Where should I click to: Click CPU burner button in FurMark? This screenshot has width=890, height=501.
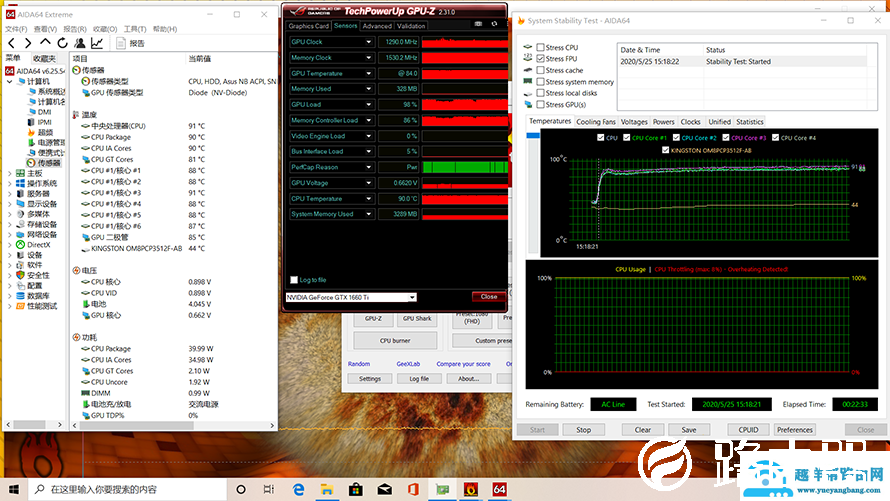click(x=395, y=341)
